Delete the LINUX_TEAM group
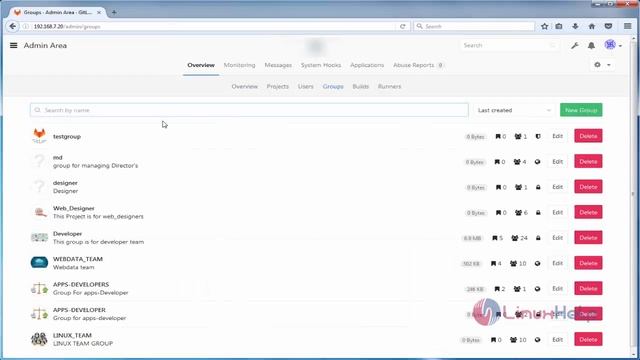Screen dimensions: 640x360 tap(588, 340)
